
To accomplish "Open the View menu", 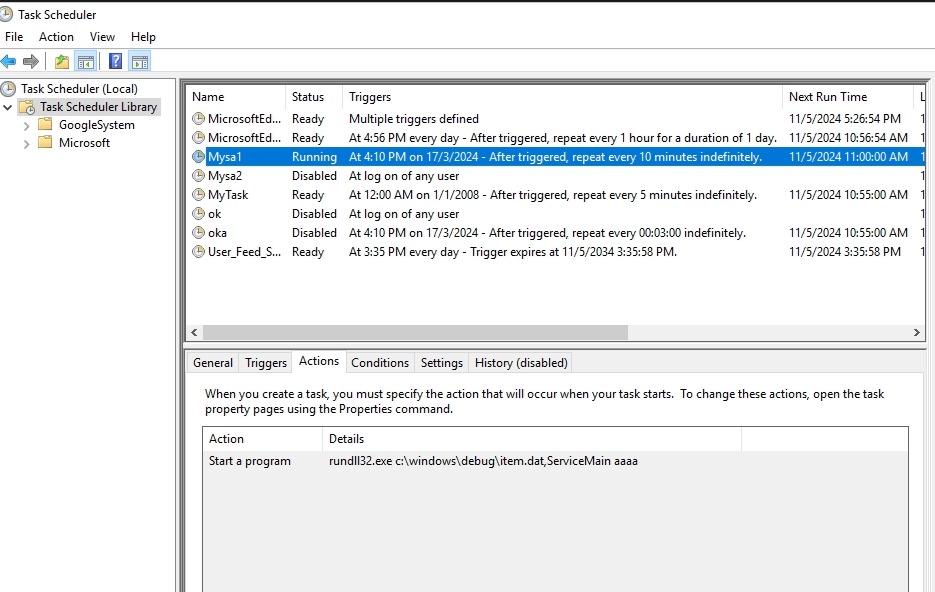I will coord(102,37).
